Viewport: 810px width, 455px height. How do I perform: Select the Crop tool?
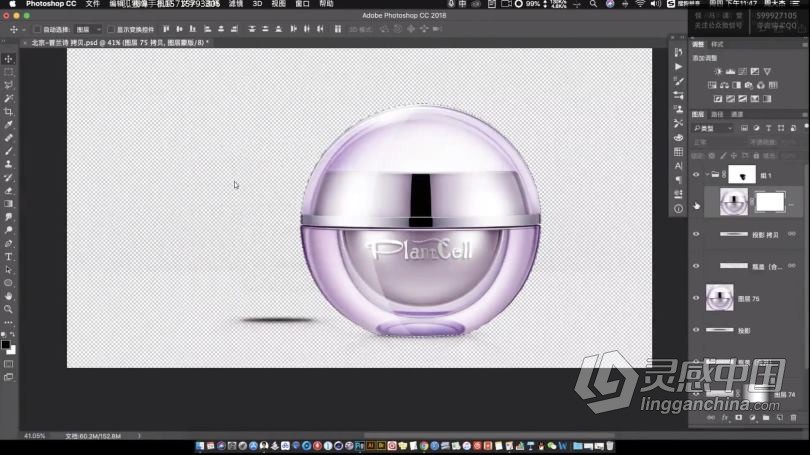point(8,112)
